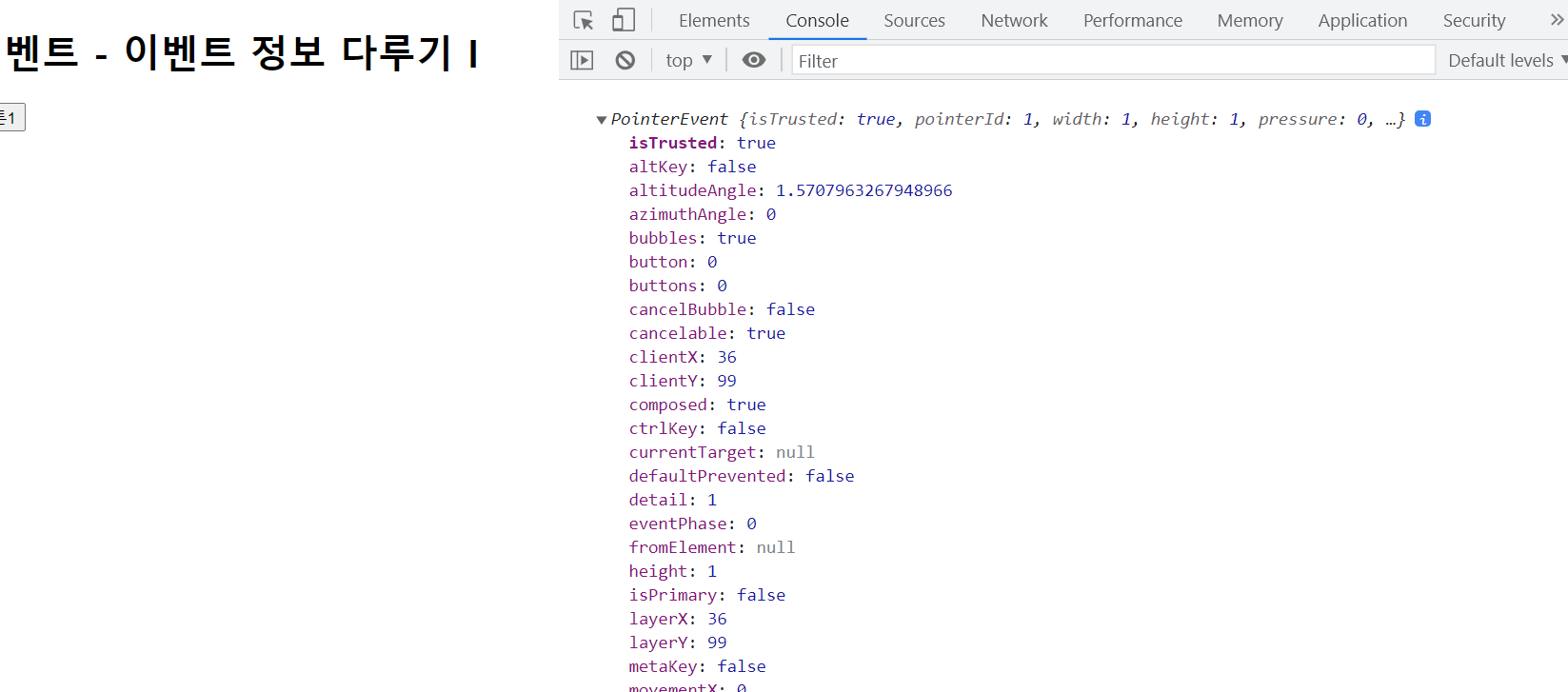Viewport: 1568px width, 692px height.
Task: Click the buttons: 0 property row
Action: pyautogui.click(x=678, y=286)
